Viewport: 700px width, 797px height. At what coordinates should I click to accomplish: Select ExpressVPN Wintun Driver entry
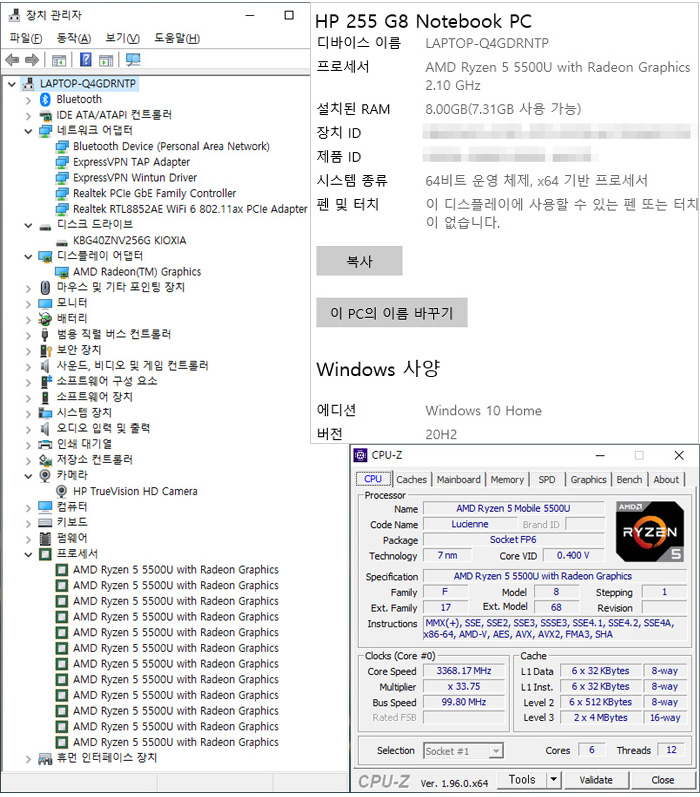tap(135, 178)
